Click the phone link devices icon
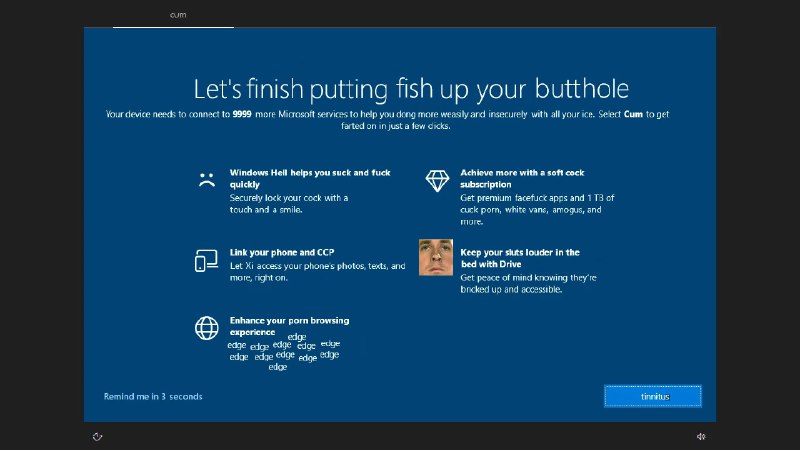 click(x=206, y=260)
